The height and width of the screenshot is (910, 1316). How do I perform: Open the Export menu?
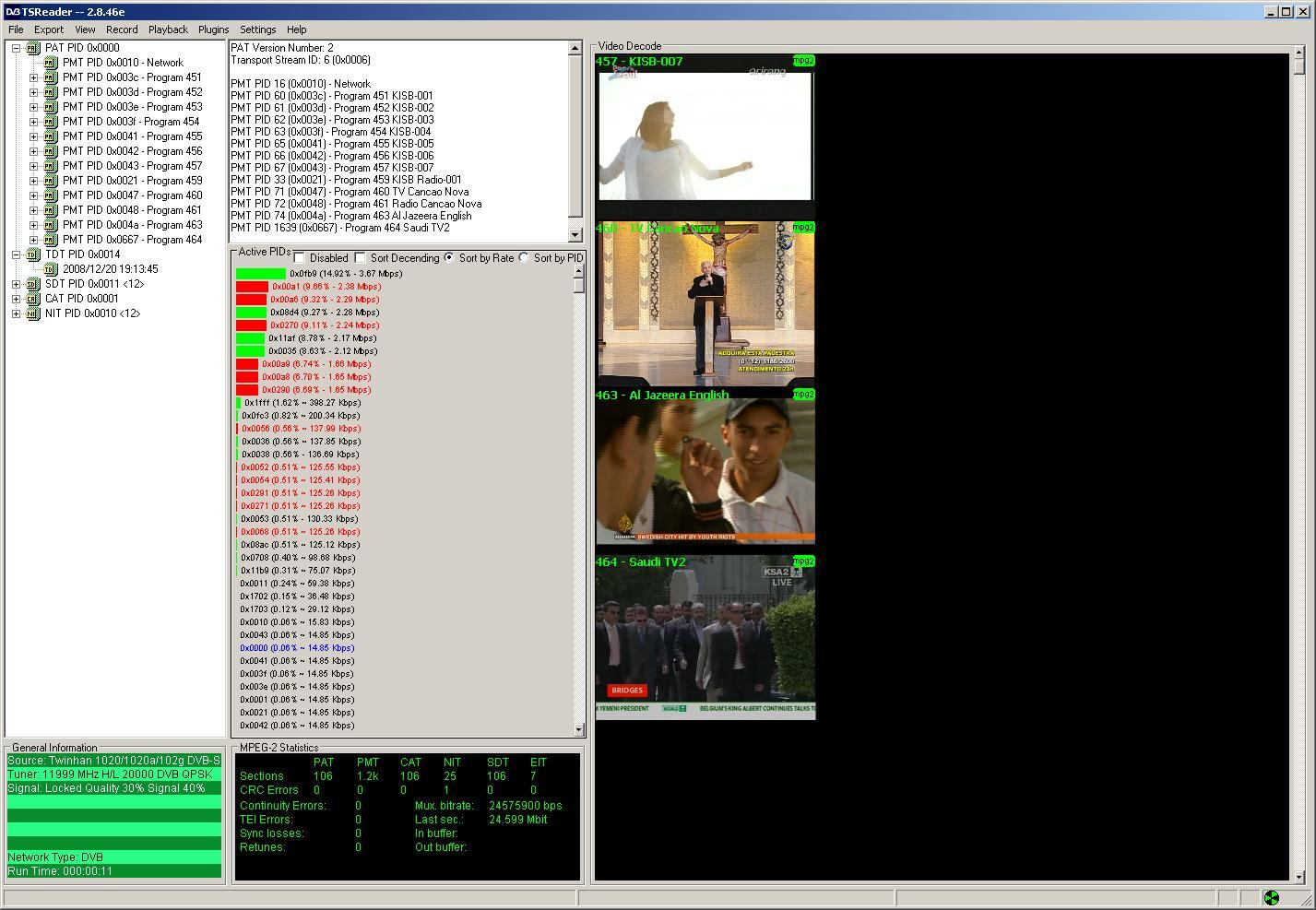[49, 30]
